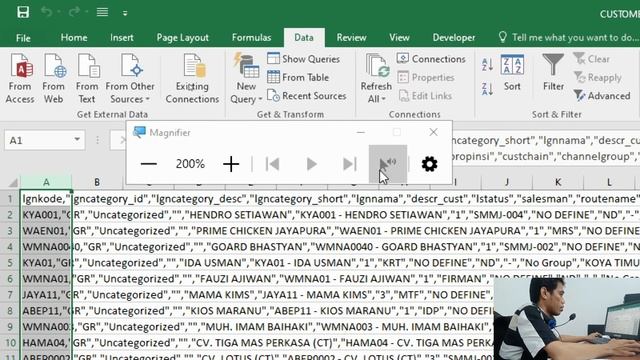Image resolution: width=640 pixels, height=360 pixels.
Task: Click the formula bar text
Action: (546, 148)
